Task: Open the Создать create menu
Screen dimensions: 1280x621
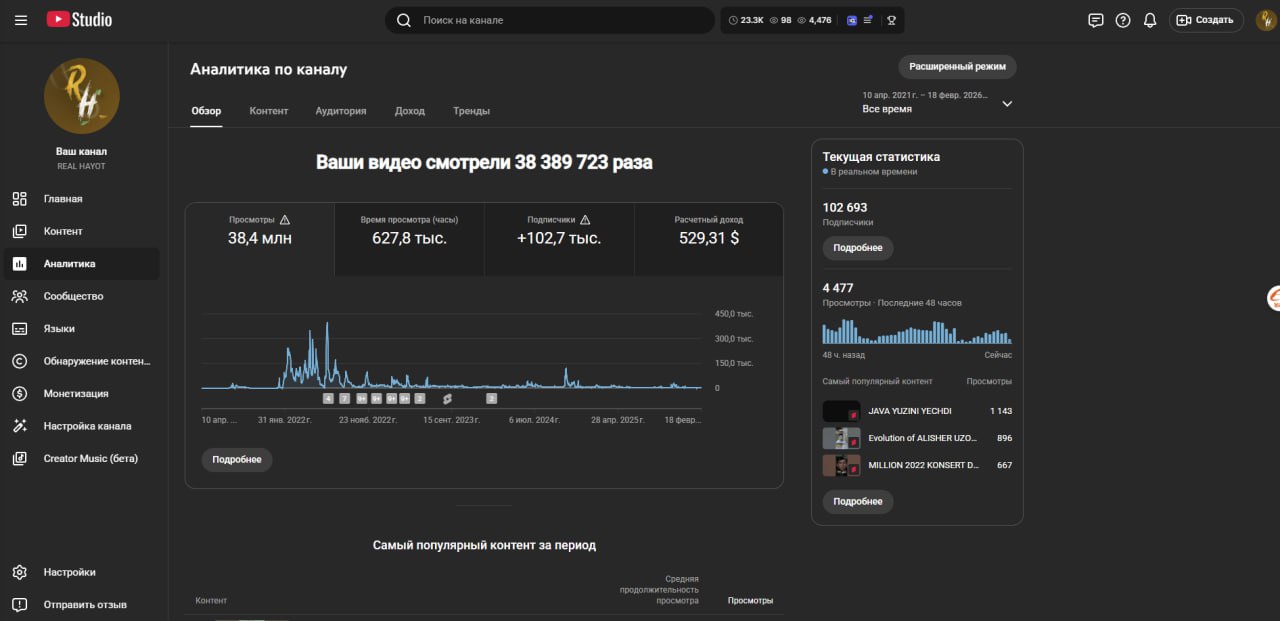Action: 1206,20
